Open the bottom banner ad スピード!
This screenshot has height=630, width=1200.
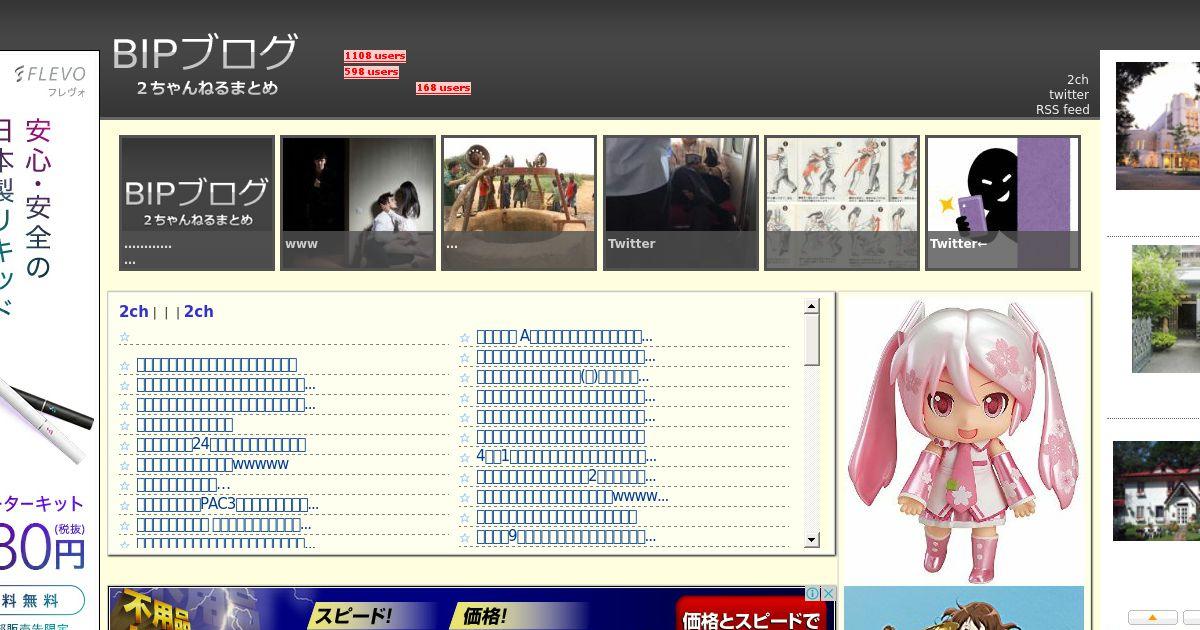pos(471,608)
